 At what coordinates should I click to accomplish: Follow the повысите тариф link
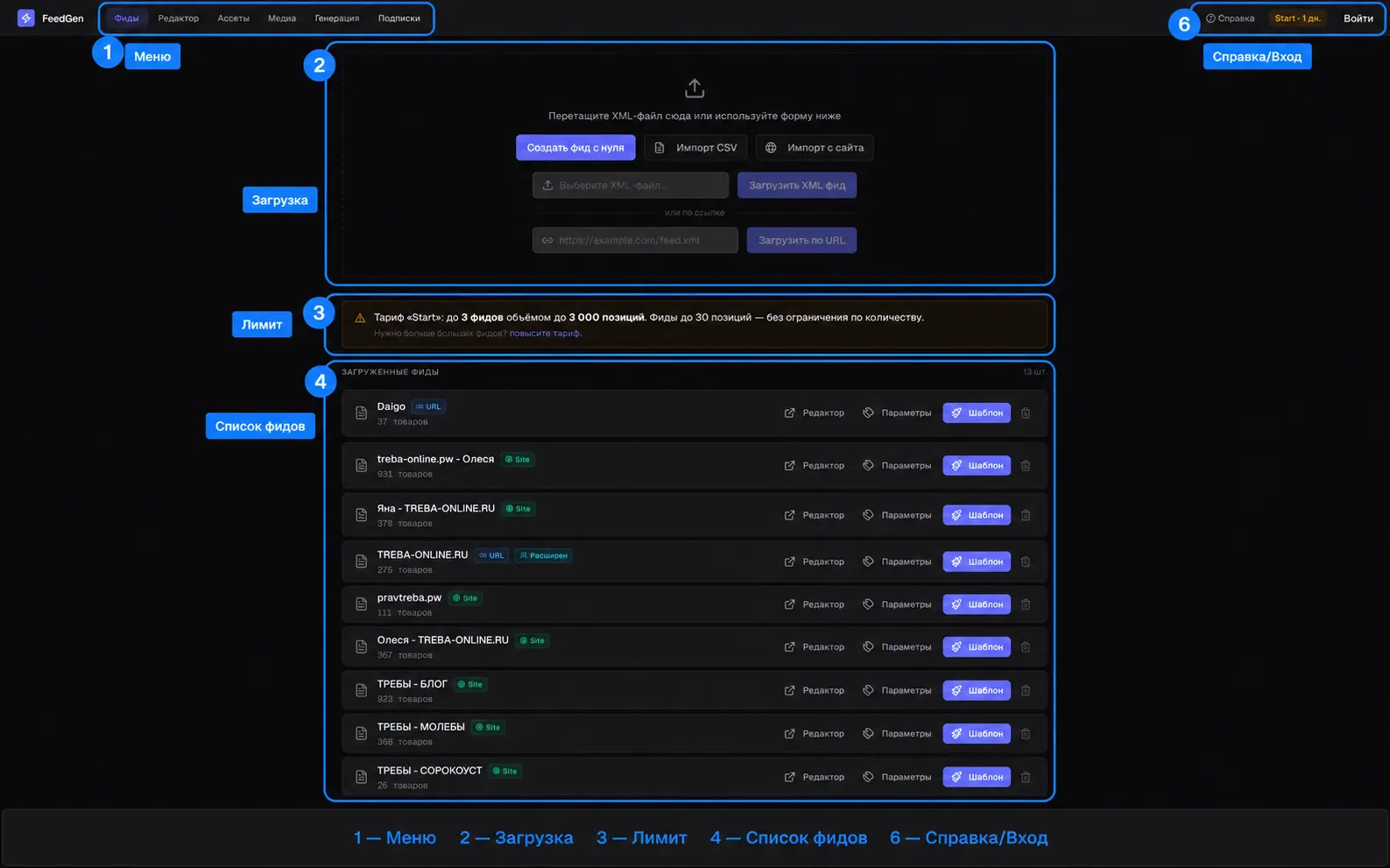(x=545, y=334)
